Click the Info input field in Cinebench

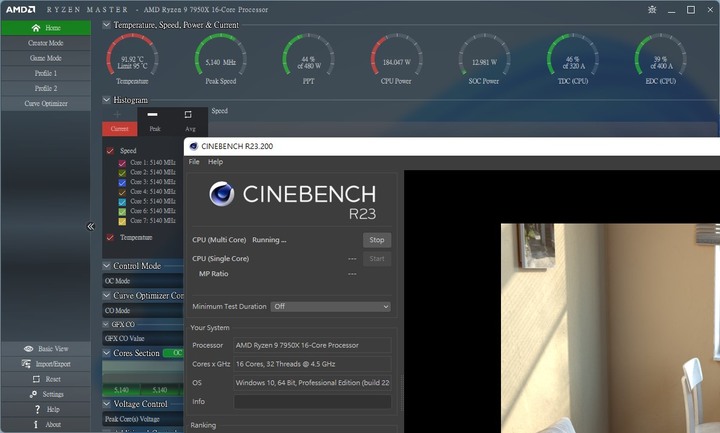tap(312, 401)
